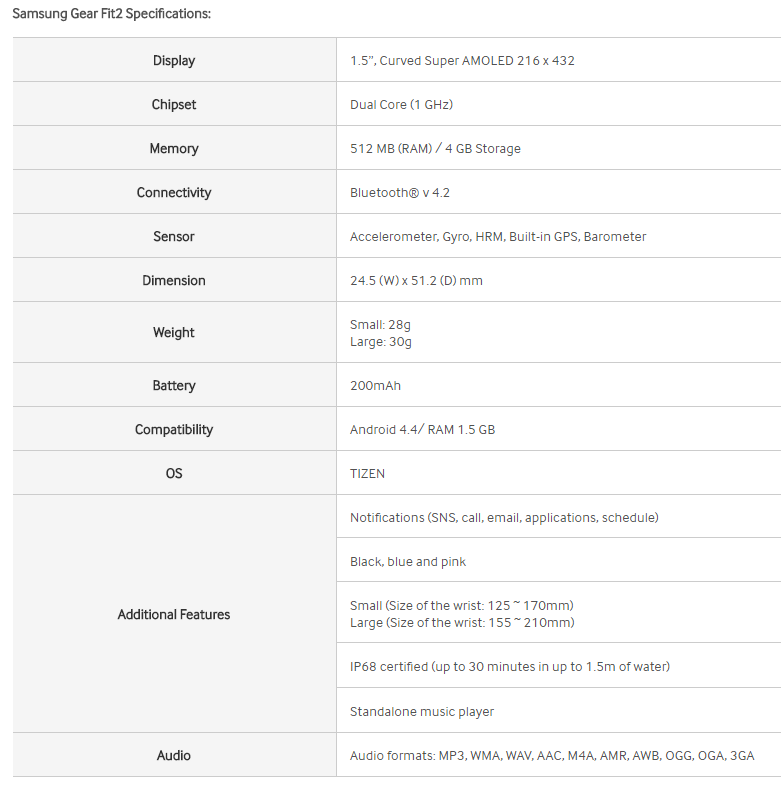Click the Accelerometer, Gyro, HRM sensor list
The image size is (781, 789).
(x=498, y=237)
